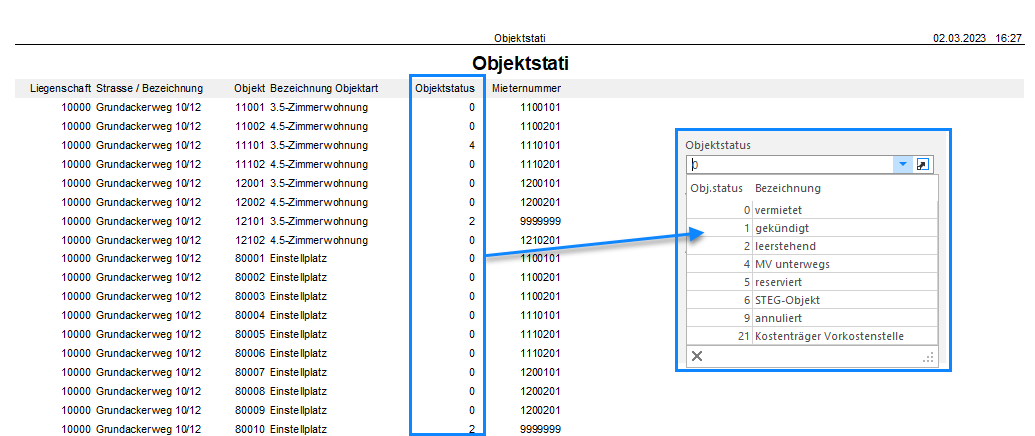The height and width of the screenshot is (436, 1035).
Task: Click the Liegenschaft column header in the report
Action: click(x=61, y=88)
